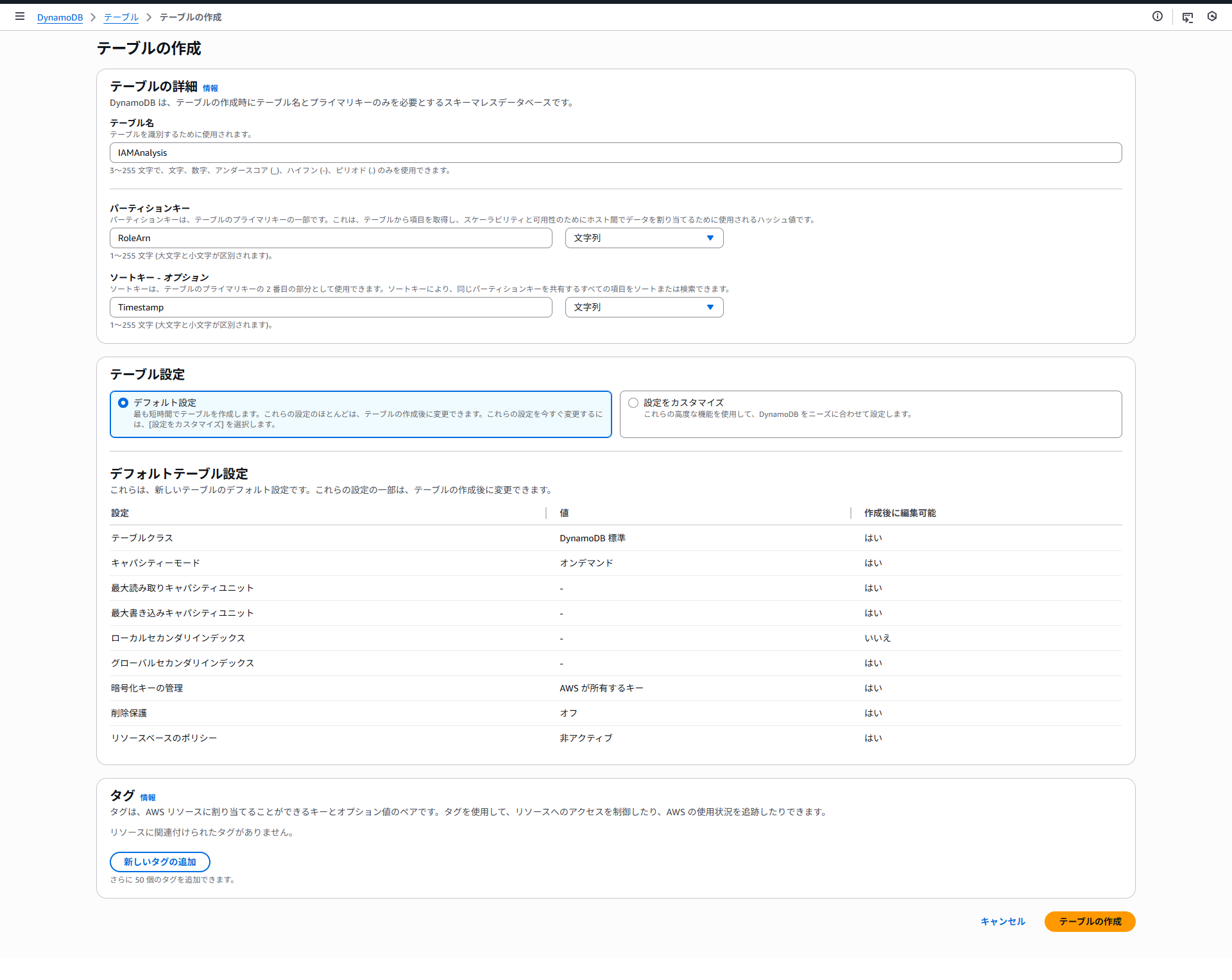Navigate to DynamoDB via the breadcrumb

tap(60, 17)
